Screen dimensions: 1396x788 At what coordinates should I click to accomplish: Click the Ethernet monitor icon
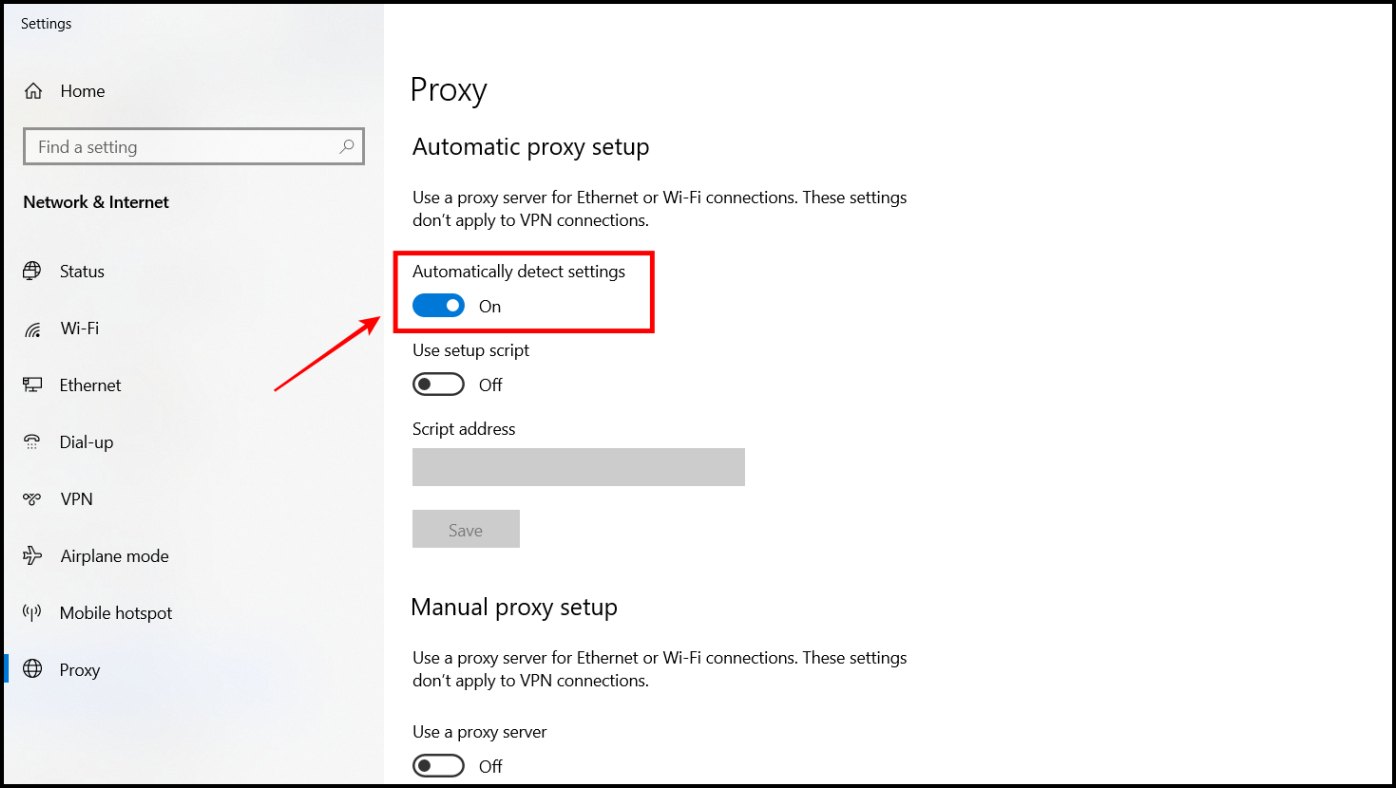(33, 385)
